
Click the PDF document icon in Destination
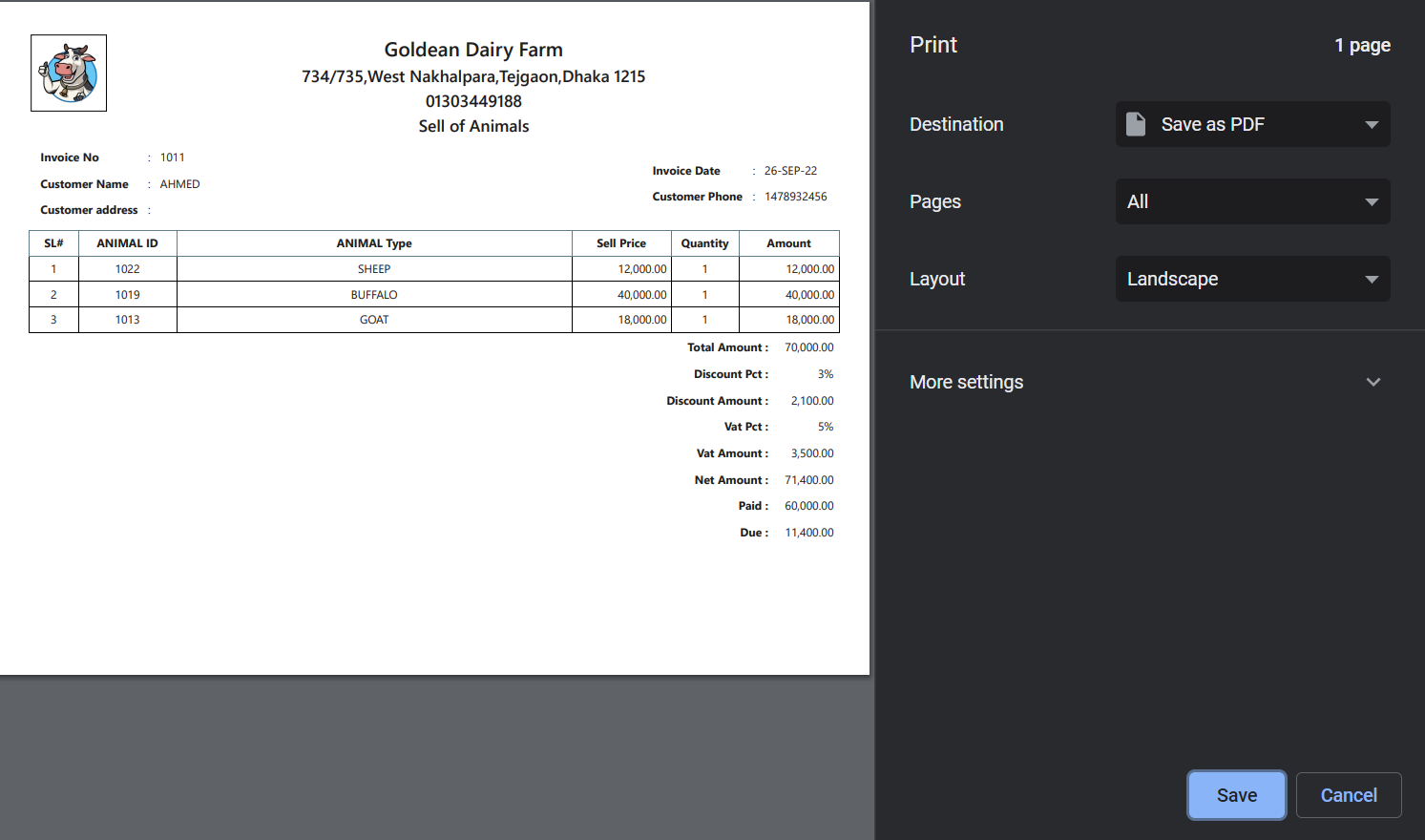pyautogui.click(x=1136, y=124)
